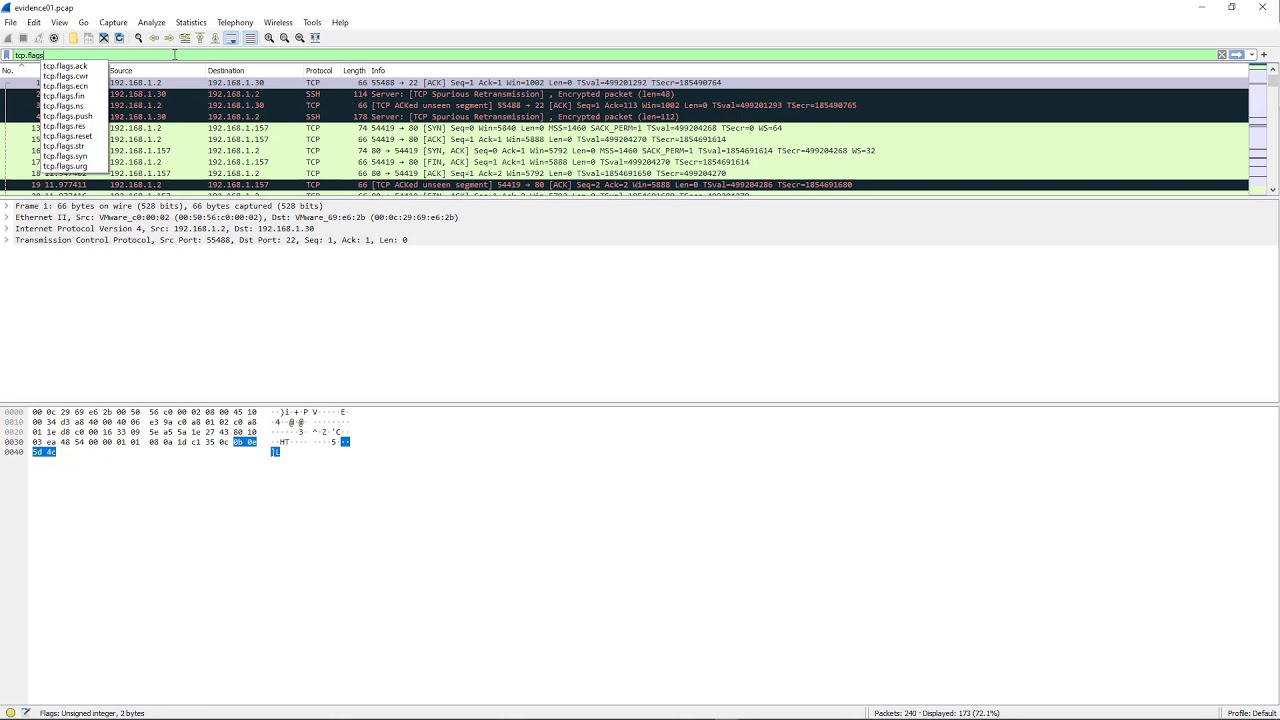Click Profile: Default in status bar
The width and height of the screenshot is (1280, 720).
[x=1251, y=713]
